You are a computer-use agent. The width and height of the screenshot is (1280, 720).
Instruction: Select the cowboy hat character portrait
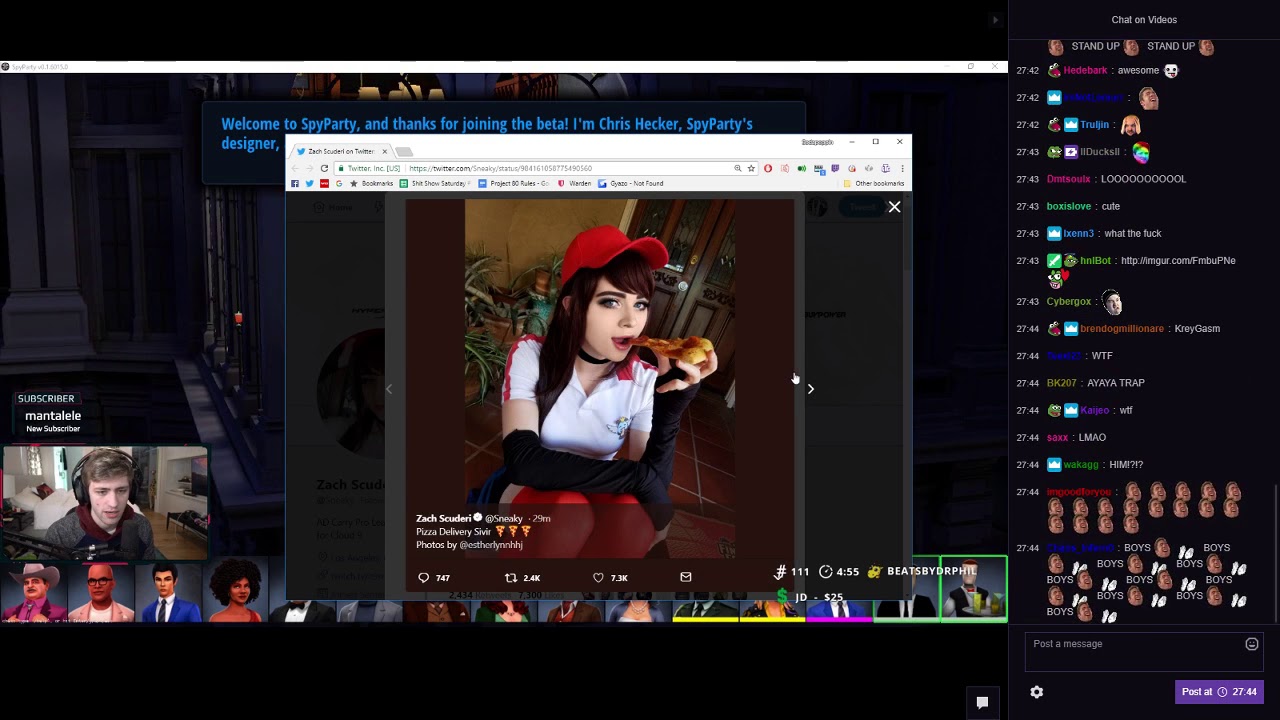35,592
